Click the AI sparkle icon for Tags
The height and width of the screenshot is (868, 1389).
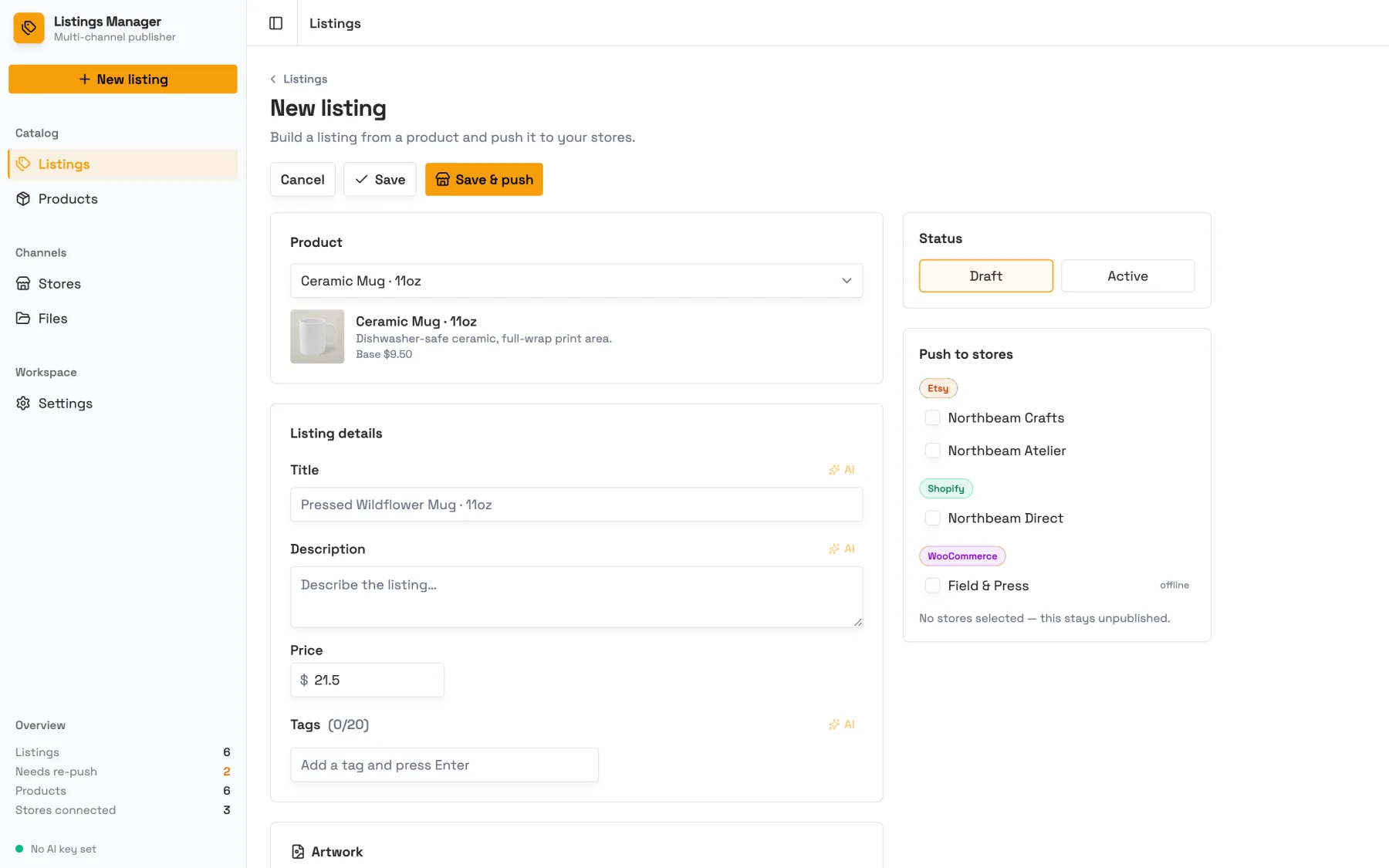pos(834,724)
